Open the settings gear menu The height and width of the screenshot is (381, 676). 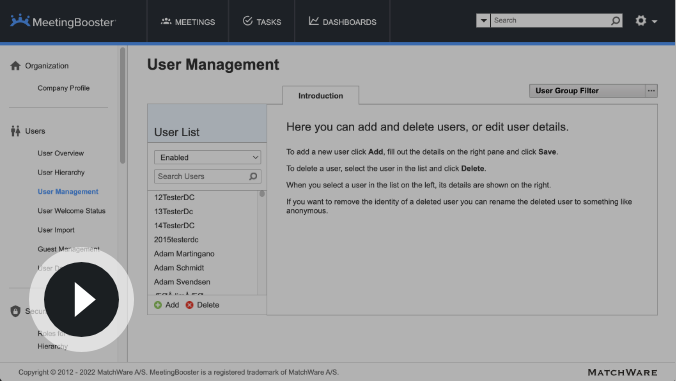[645, 21]
